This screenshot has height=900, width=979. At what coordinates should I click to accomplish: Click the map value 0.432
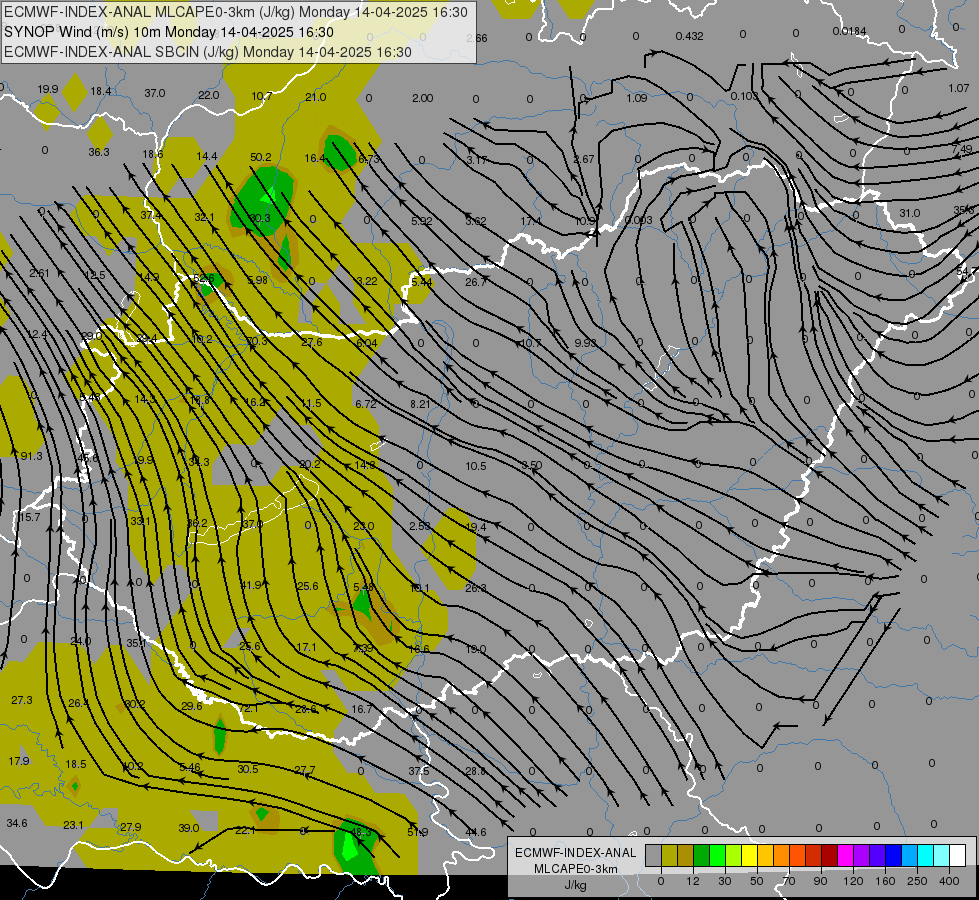689,36
